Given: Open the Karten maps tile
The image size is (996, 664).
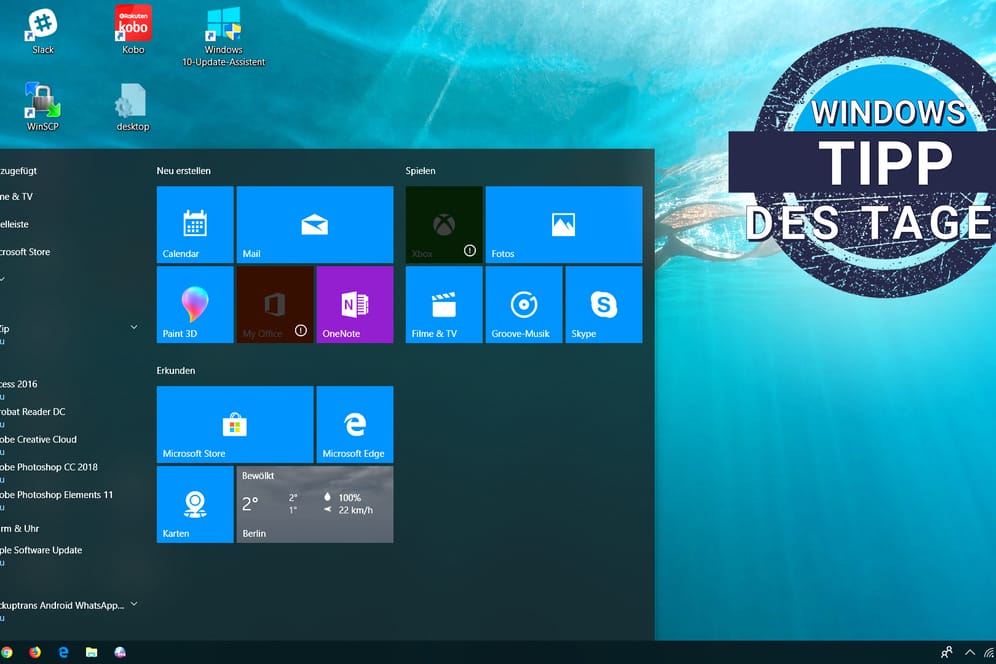Looking at the screenshot, I should click(195, 505).
